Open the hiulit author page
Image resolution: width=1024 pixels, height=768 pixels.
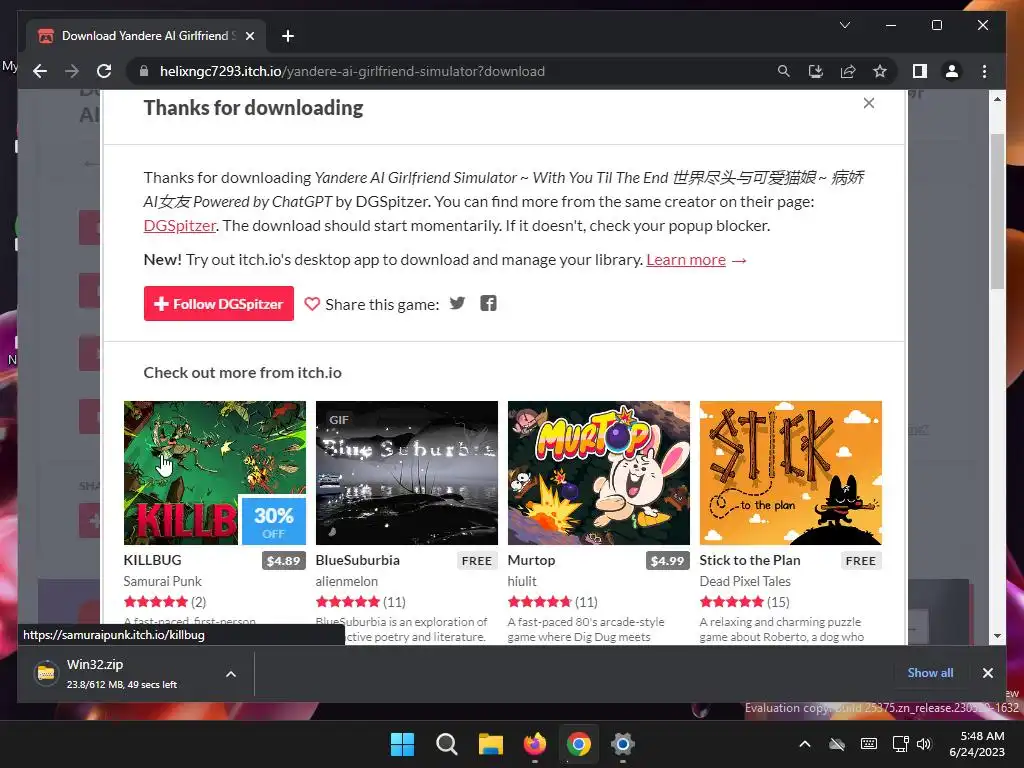click(522, 581)
